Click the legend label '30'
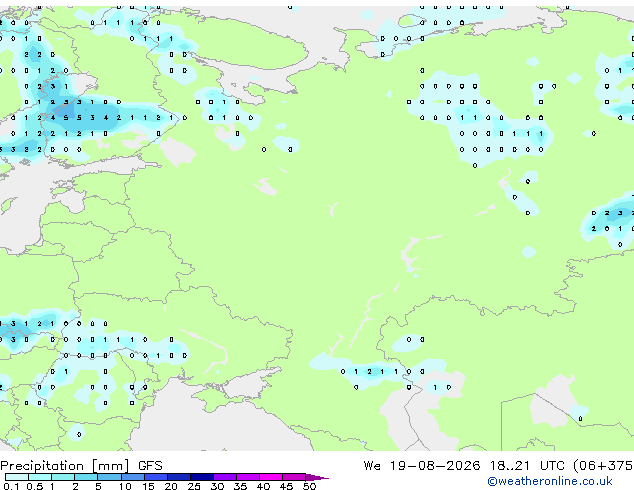 [217, 486]
